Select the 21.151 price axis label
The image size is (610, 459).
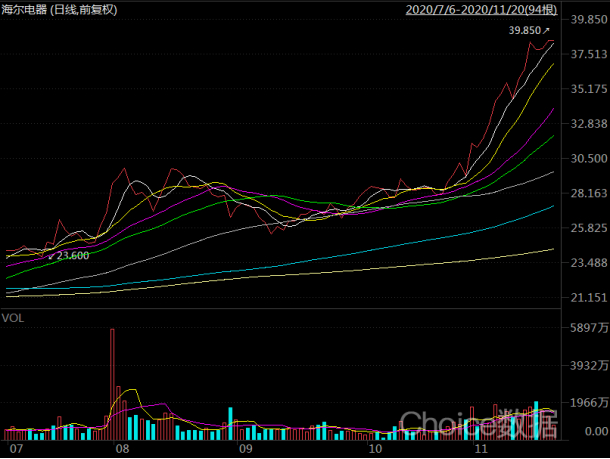click(589, 298)
